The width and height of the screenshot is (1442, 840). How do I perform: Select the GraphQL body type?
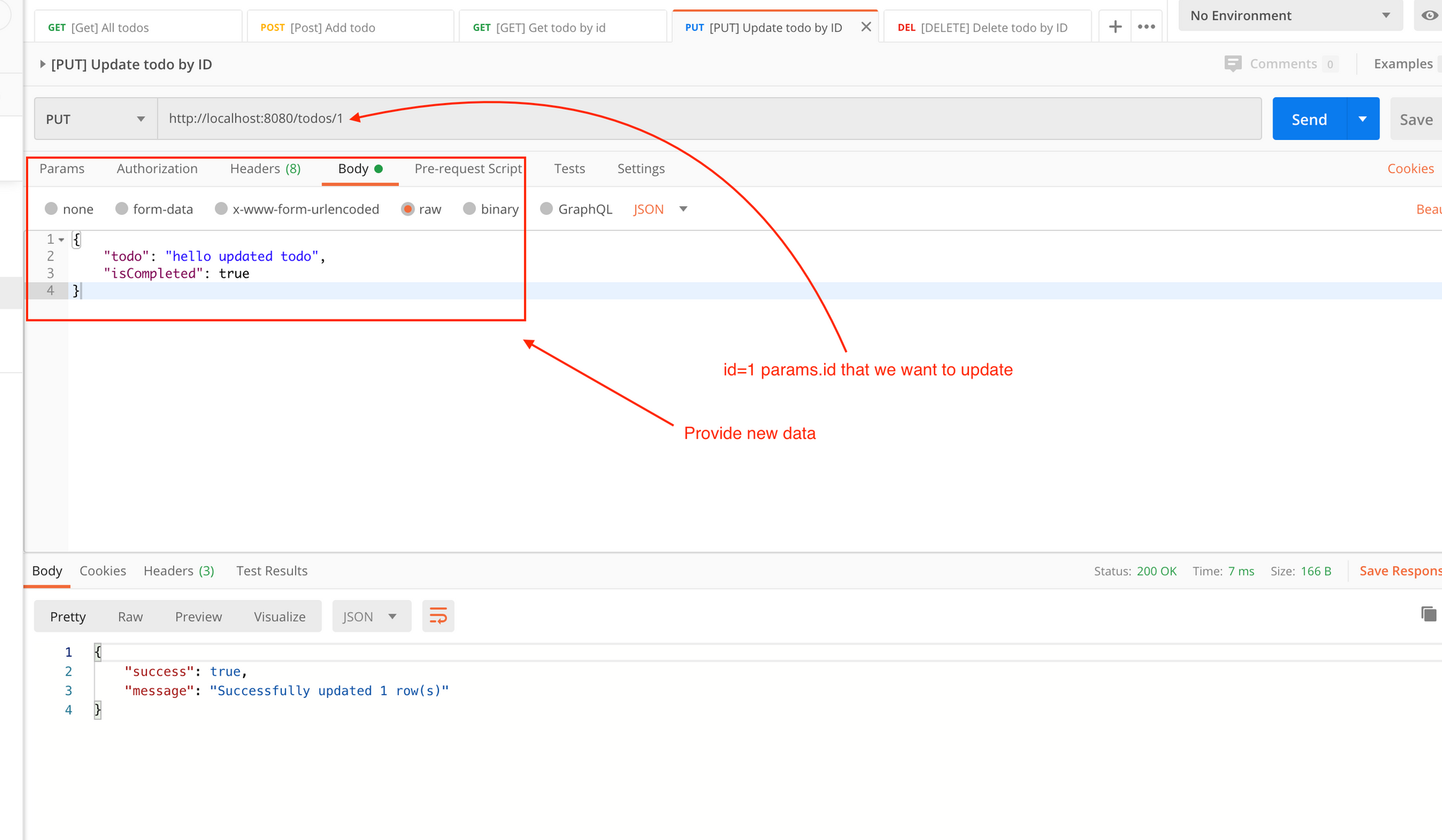547,208
